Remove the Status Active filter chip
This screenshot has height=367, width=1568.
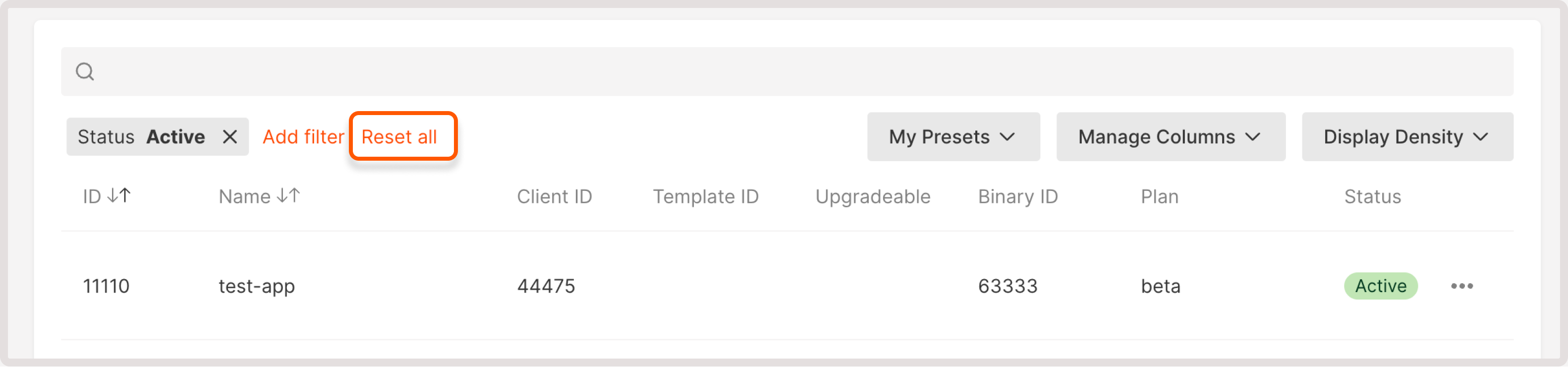click(230, 136)
